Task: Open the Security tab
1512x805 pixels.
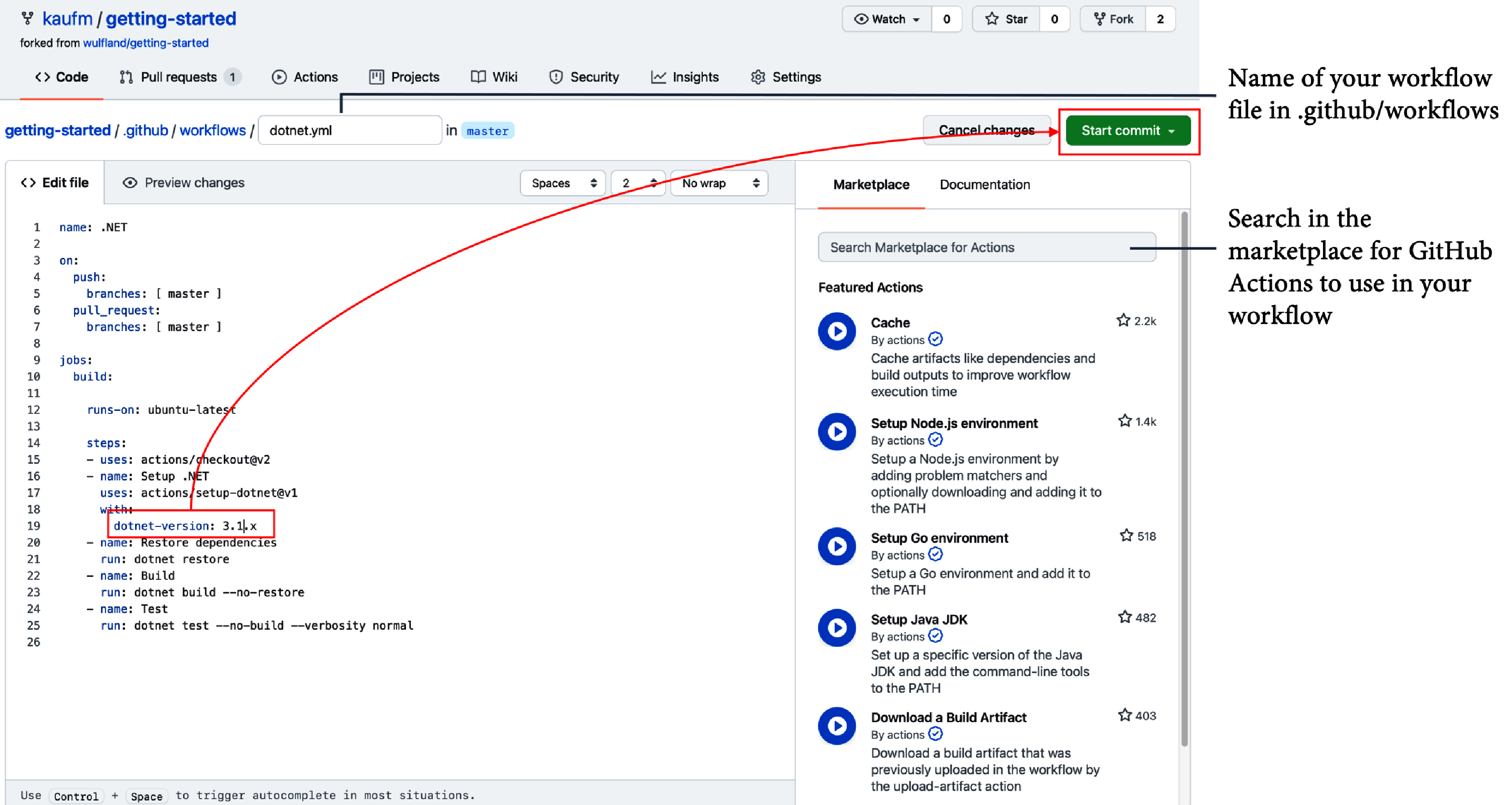Action: [x=584, y=77]
